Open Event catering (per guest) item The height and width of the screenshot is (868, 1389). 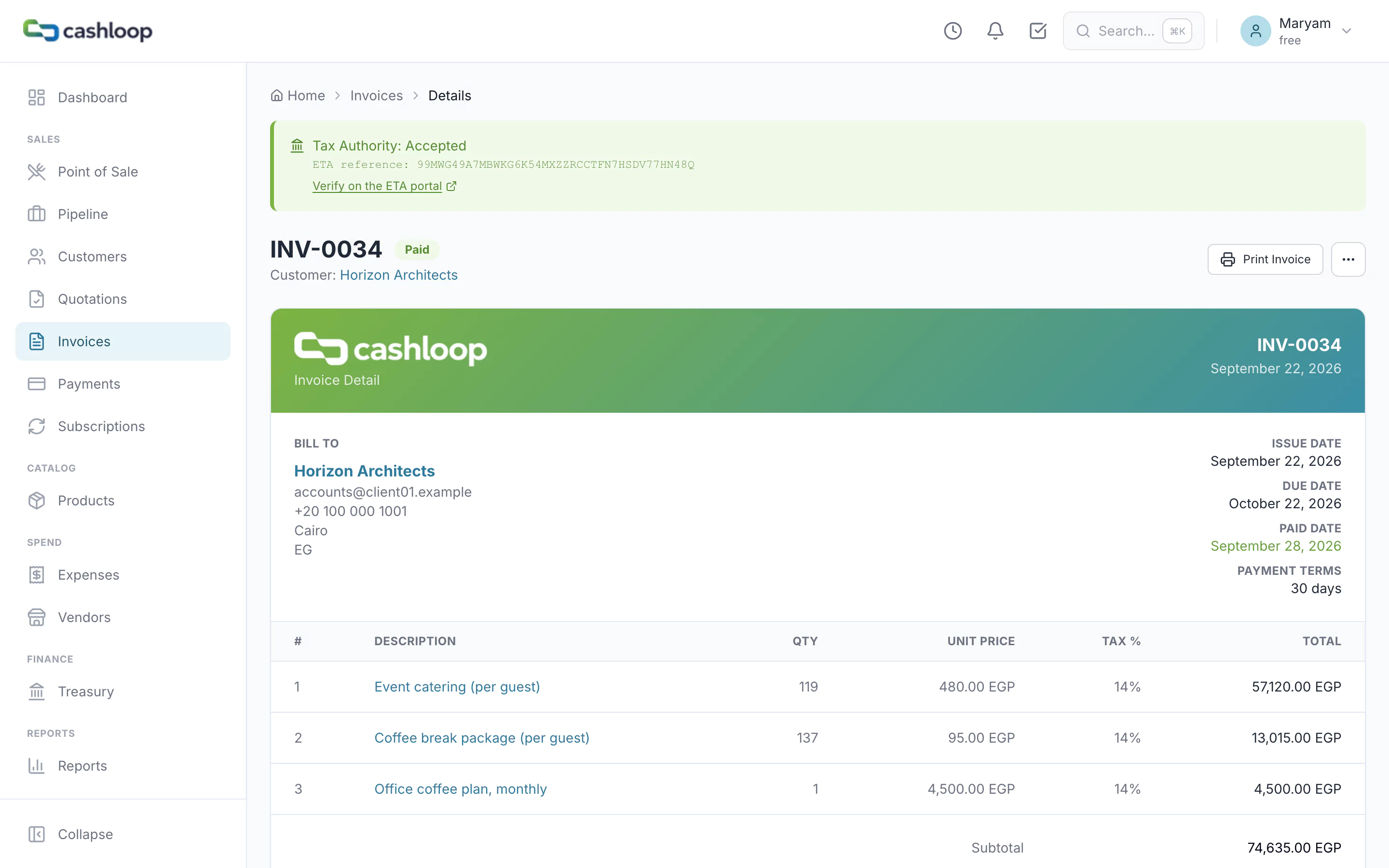tap(457, 687)
